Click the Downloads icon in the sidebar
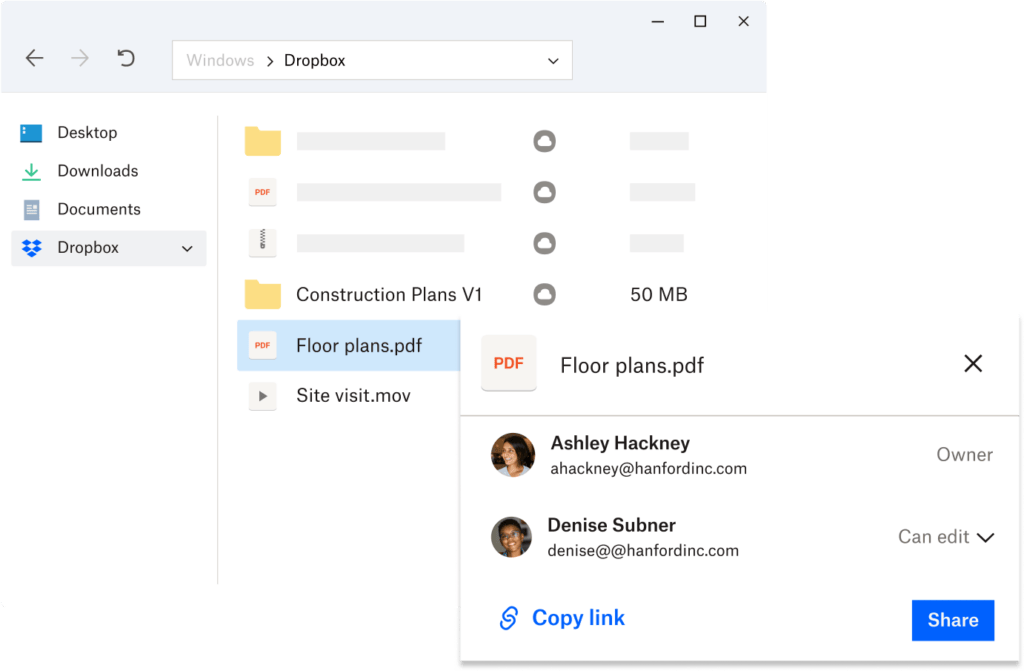This screenshot has width=1024, height=671. click(30, 170)
